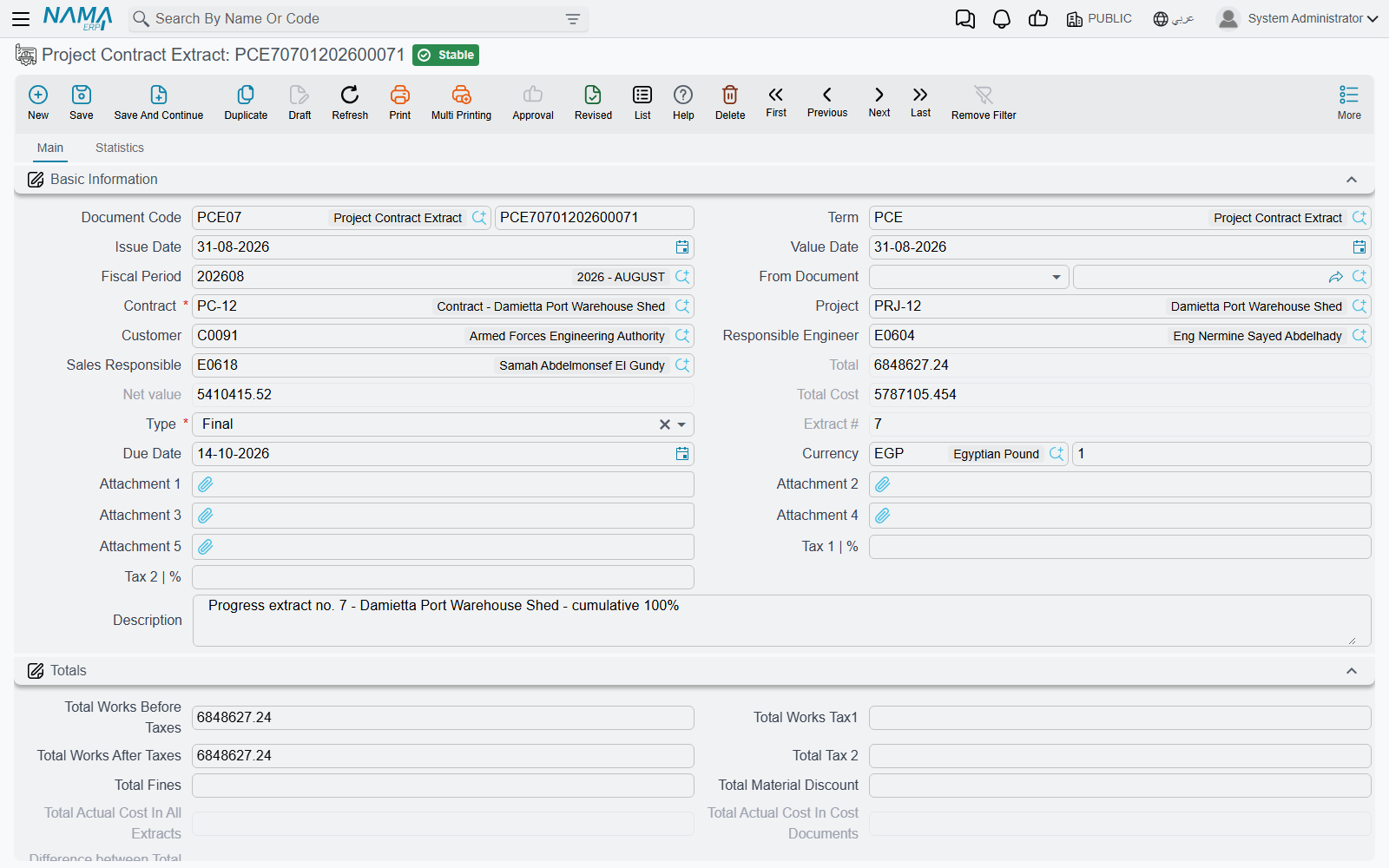Click the Tax 1 | % field
Image resolution: width=1389 pixels, height=868 pixels.
point(1120,547)
